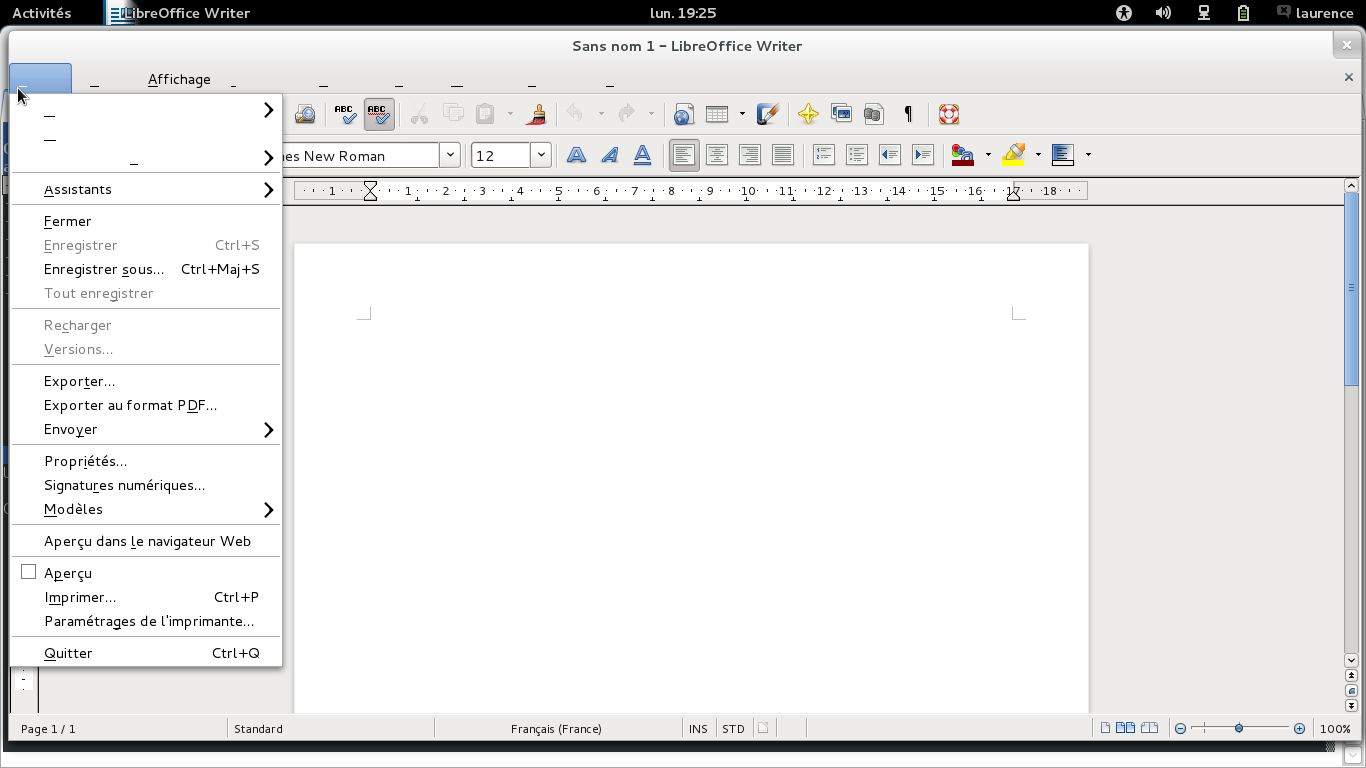Viewport: 1366px width, 768px height.
Task: Toggle italic formatting
Action: (x=609, y=155)
